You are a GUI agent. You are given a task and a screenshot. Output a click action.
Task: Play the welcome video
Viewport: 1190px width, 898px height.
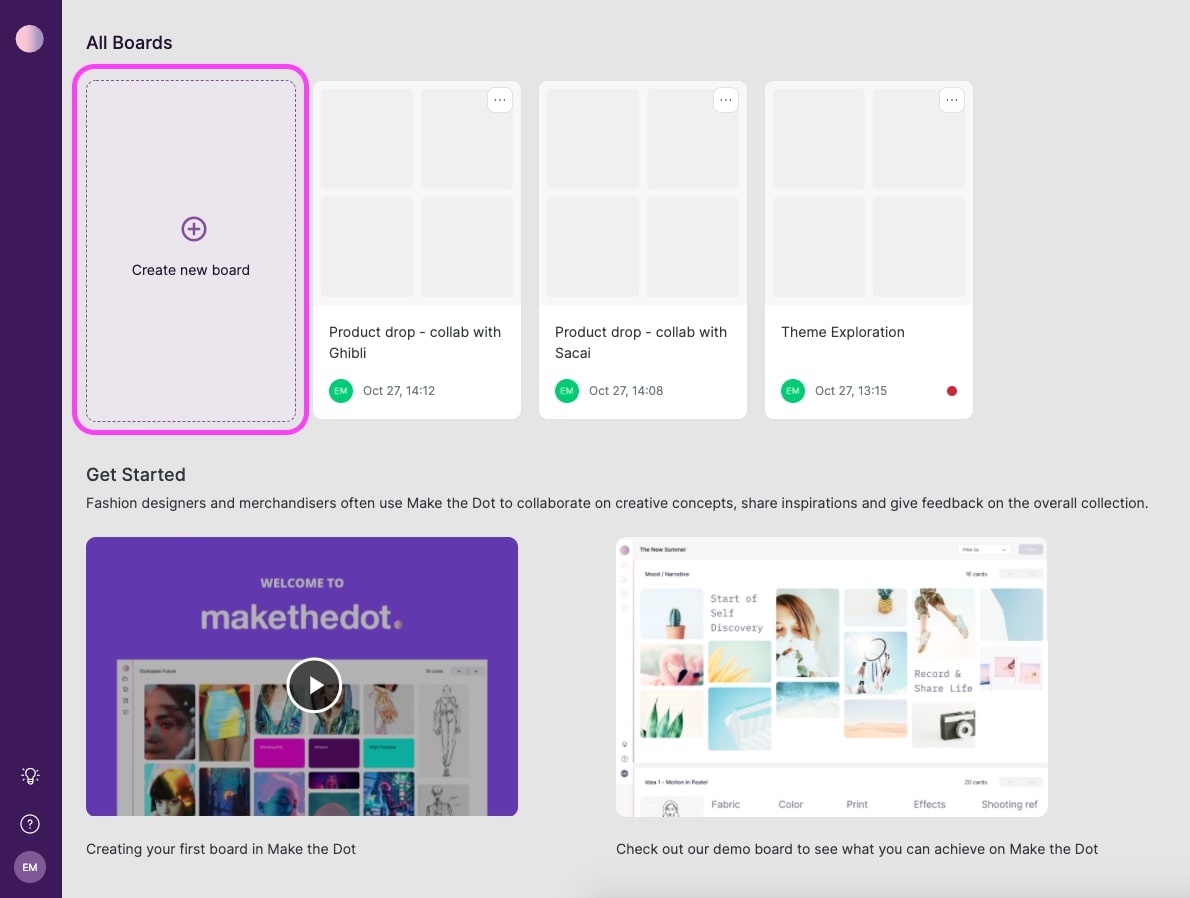315,684
